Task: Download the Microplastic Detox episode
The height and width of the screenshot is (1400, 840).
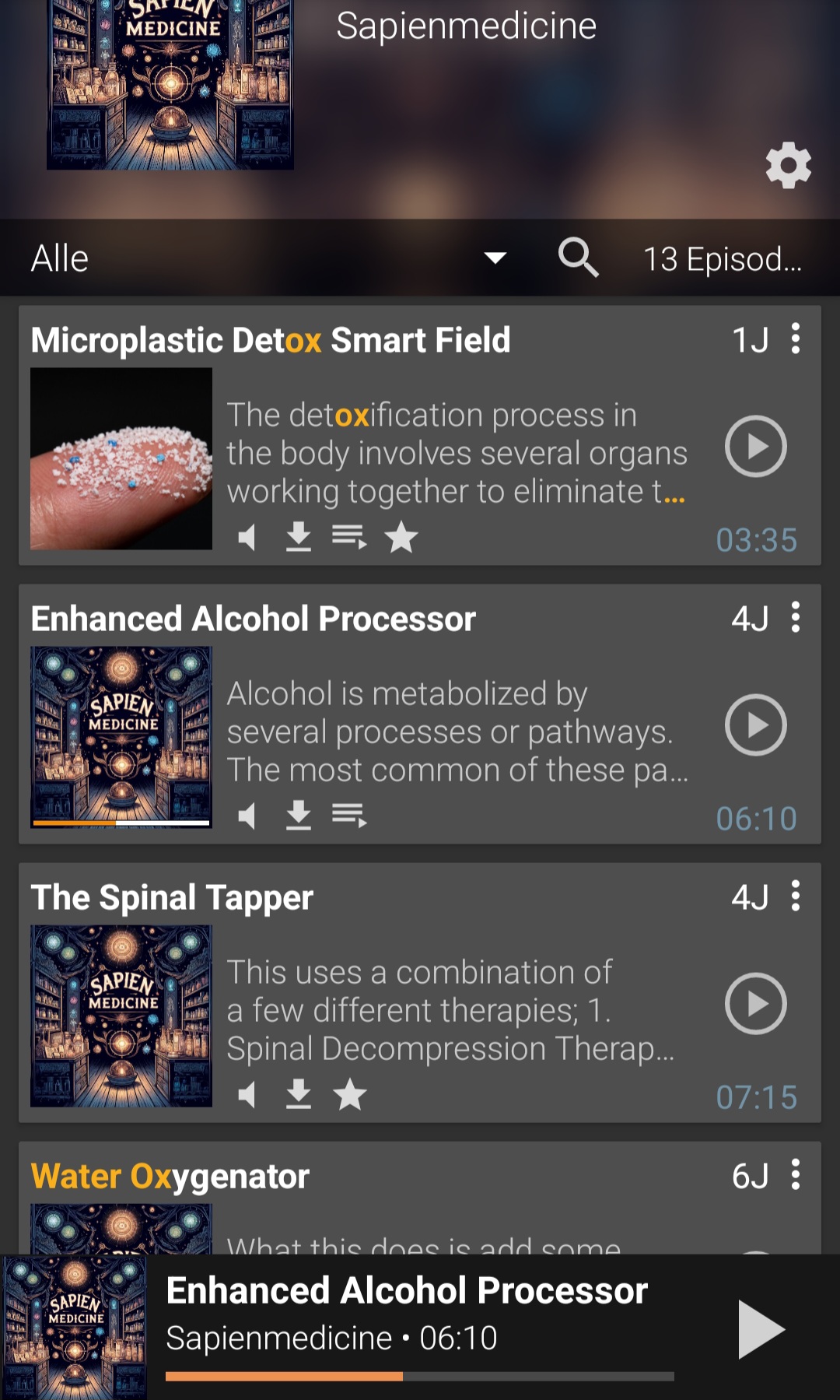Action: coord(298,537)
